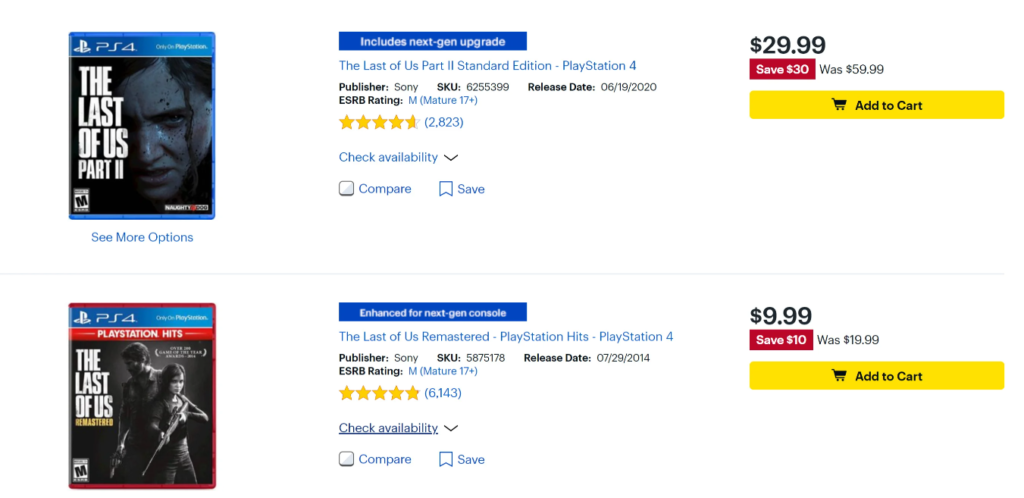Expand Check availability chevron for Remastered

click(451, 429)
